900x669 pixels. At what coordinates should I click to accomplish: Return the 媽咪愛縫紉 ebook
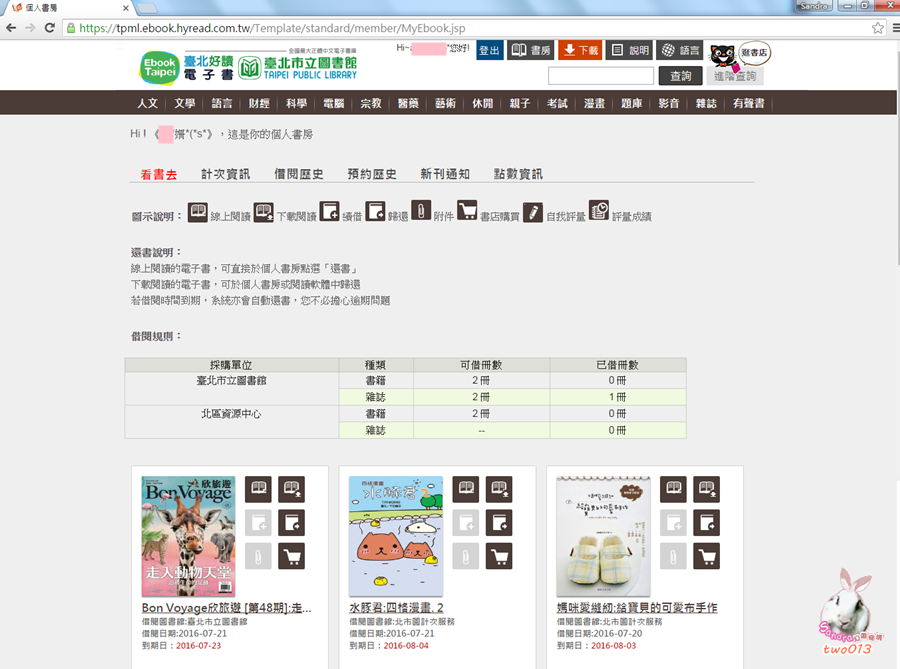(x=707, y=522)
